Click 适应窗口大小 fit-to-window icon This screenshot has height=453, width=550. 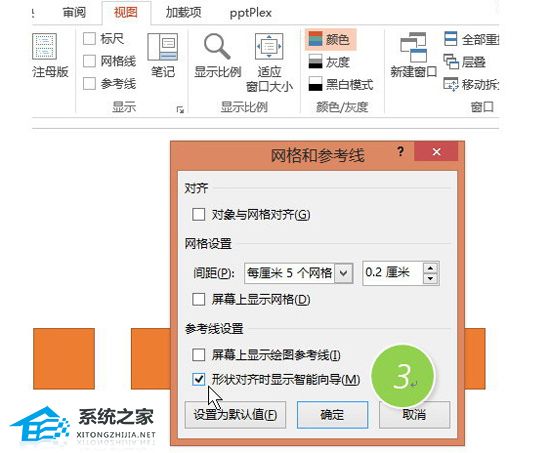(x=269, y=46)
